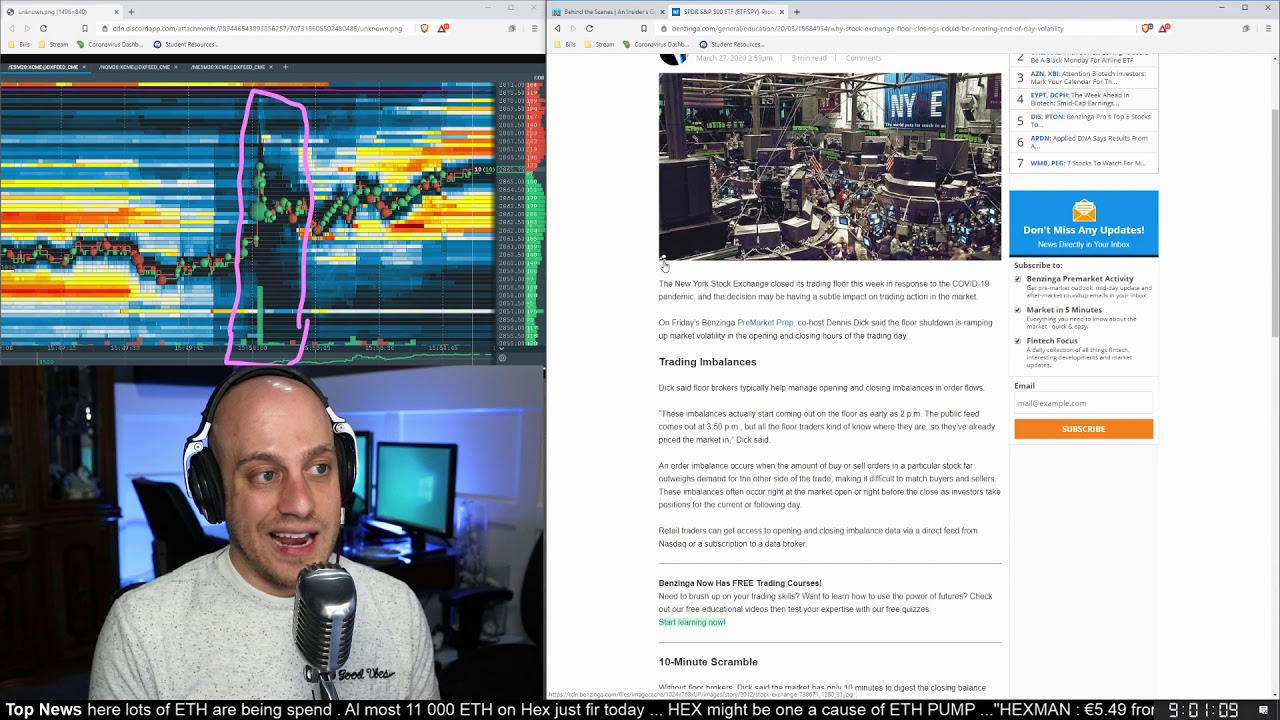Screen dimensions: 1280x720
Task: Reload the Benzinga article page
Action: [589, 28]
